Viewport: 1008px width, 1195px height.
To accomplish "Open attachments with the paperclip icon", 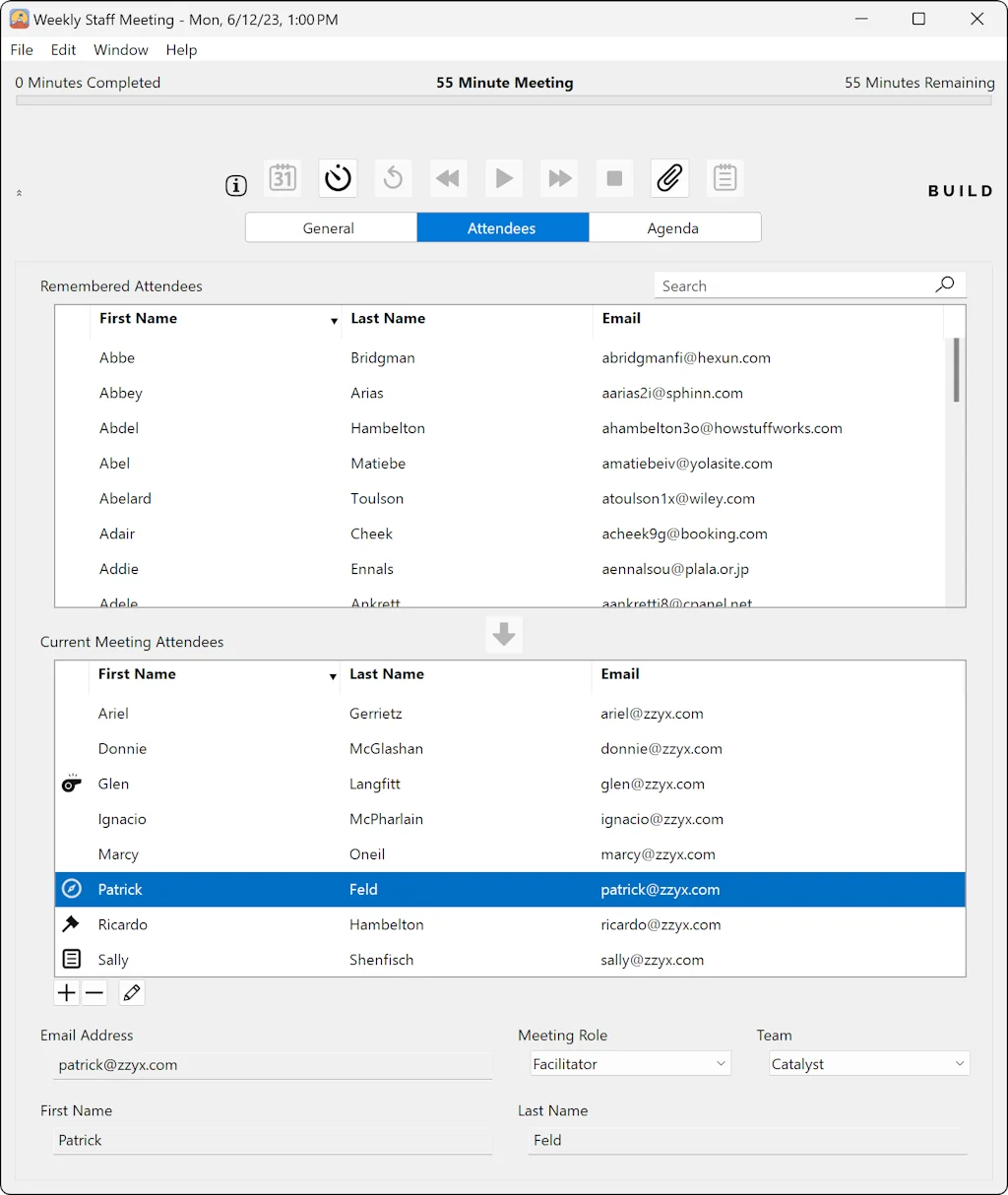I will (669, 178).
